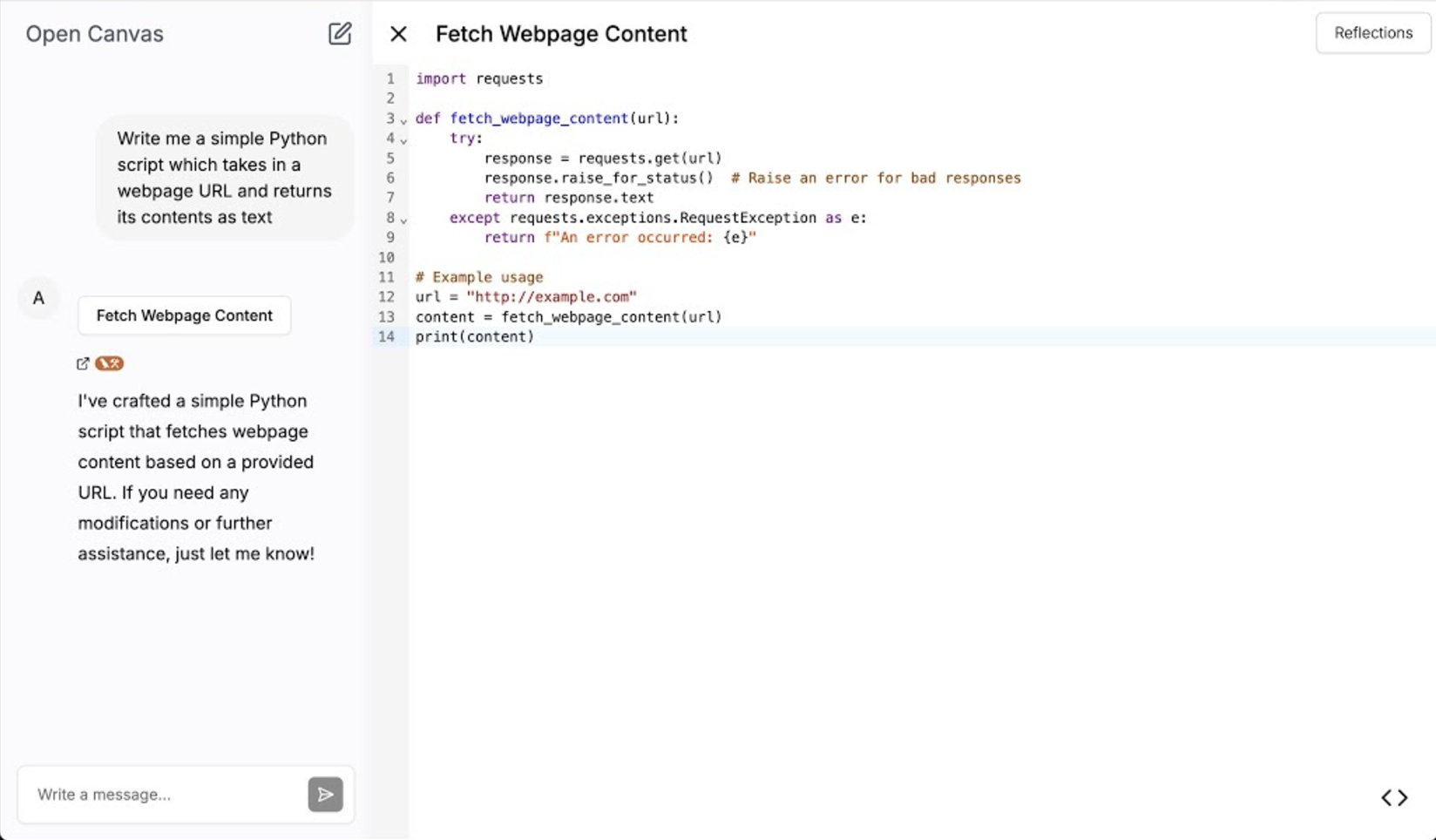
Task: Open the Reflections panel
Action: point(1372,33)
